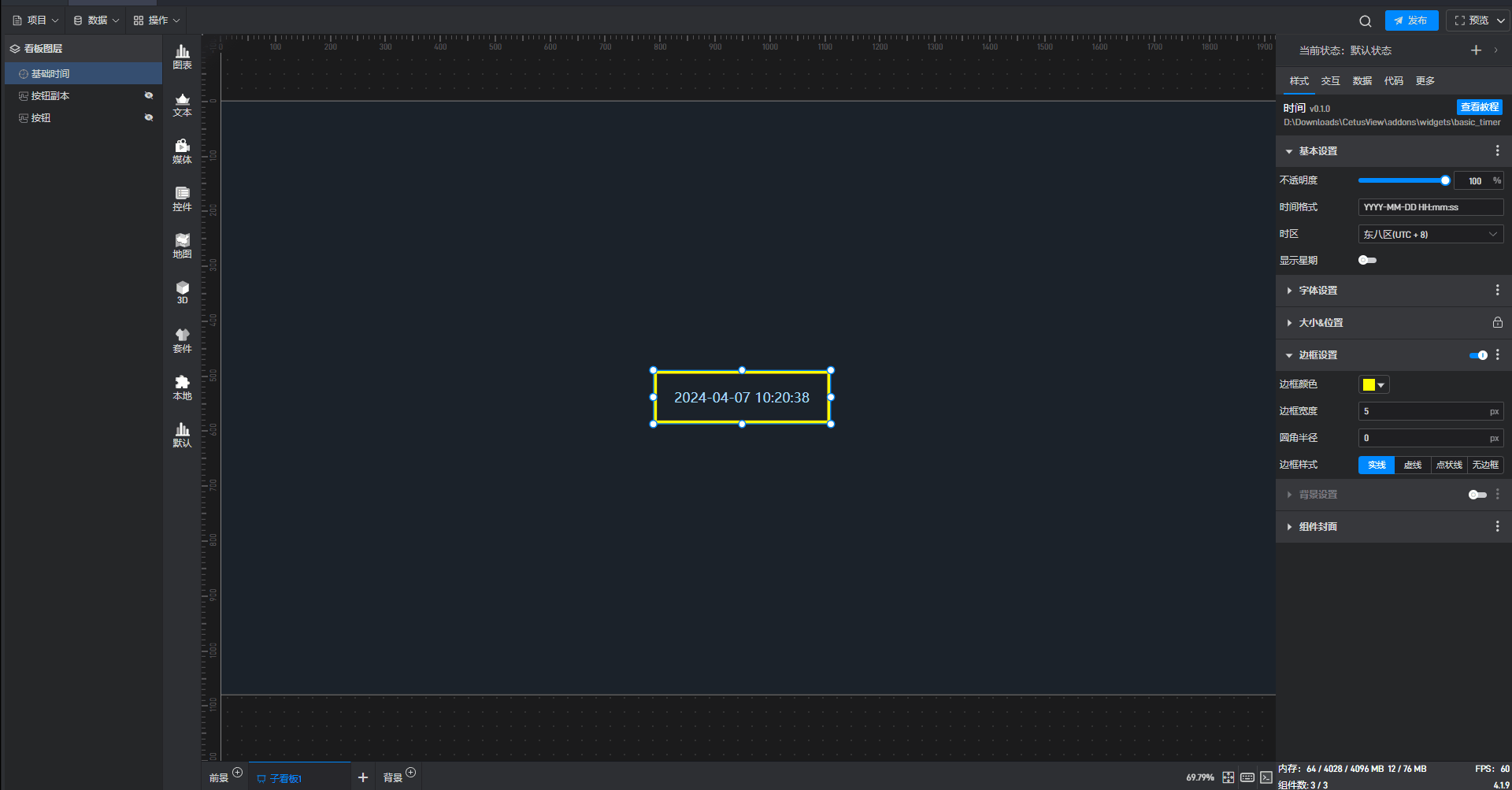Select 无边框 no-border style
This screenshot has width=1512, height=790.
(x=1485, y=465)
